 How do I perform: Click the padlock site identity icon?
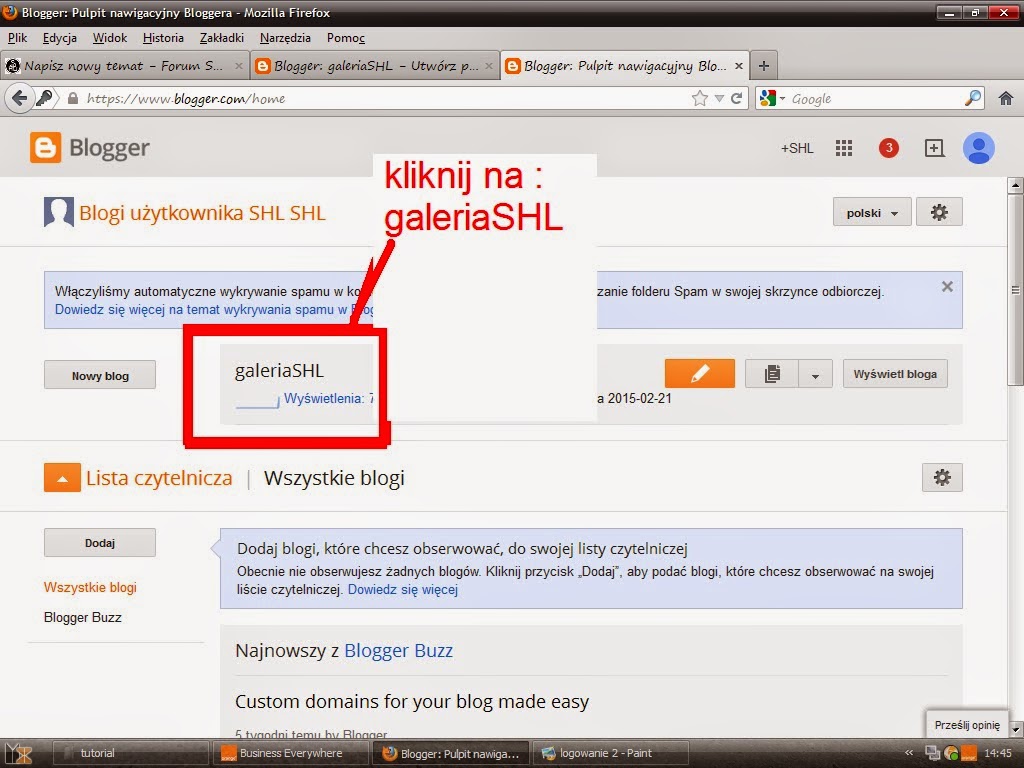(73, 99)
